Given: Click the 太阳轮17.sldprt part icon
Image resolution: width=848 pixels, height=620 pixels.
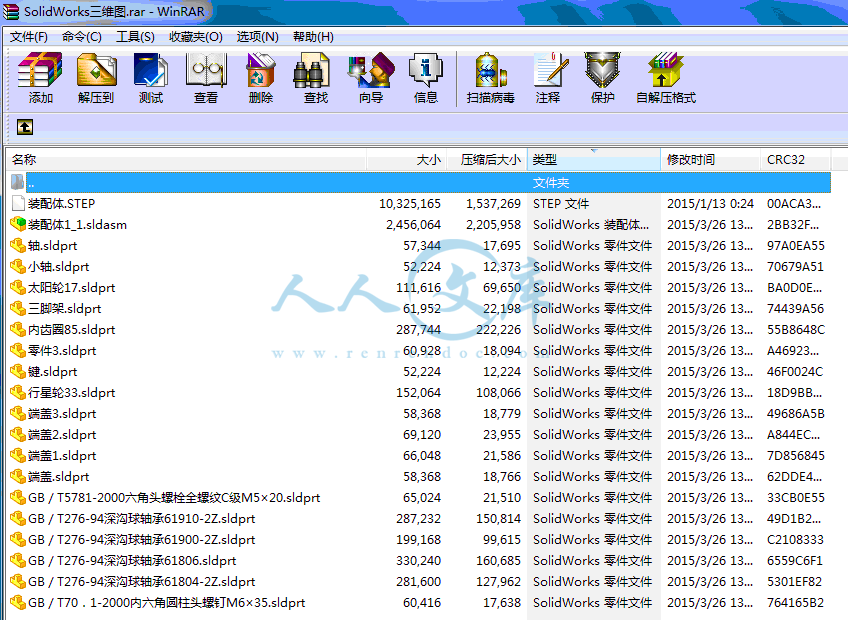Looking at the screenshot, I should point(18,287).
